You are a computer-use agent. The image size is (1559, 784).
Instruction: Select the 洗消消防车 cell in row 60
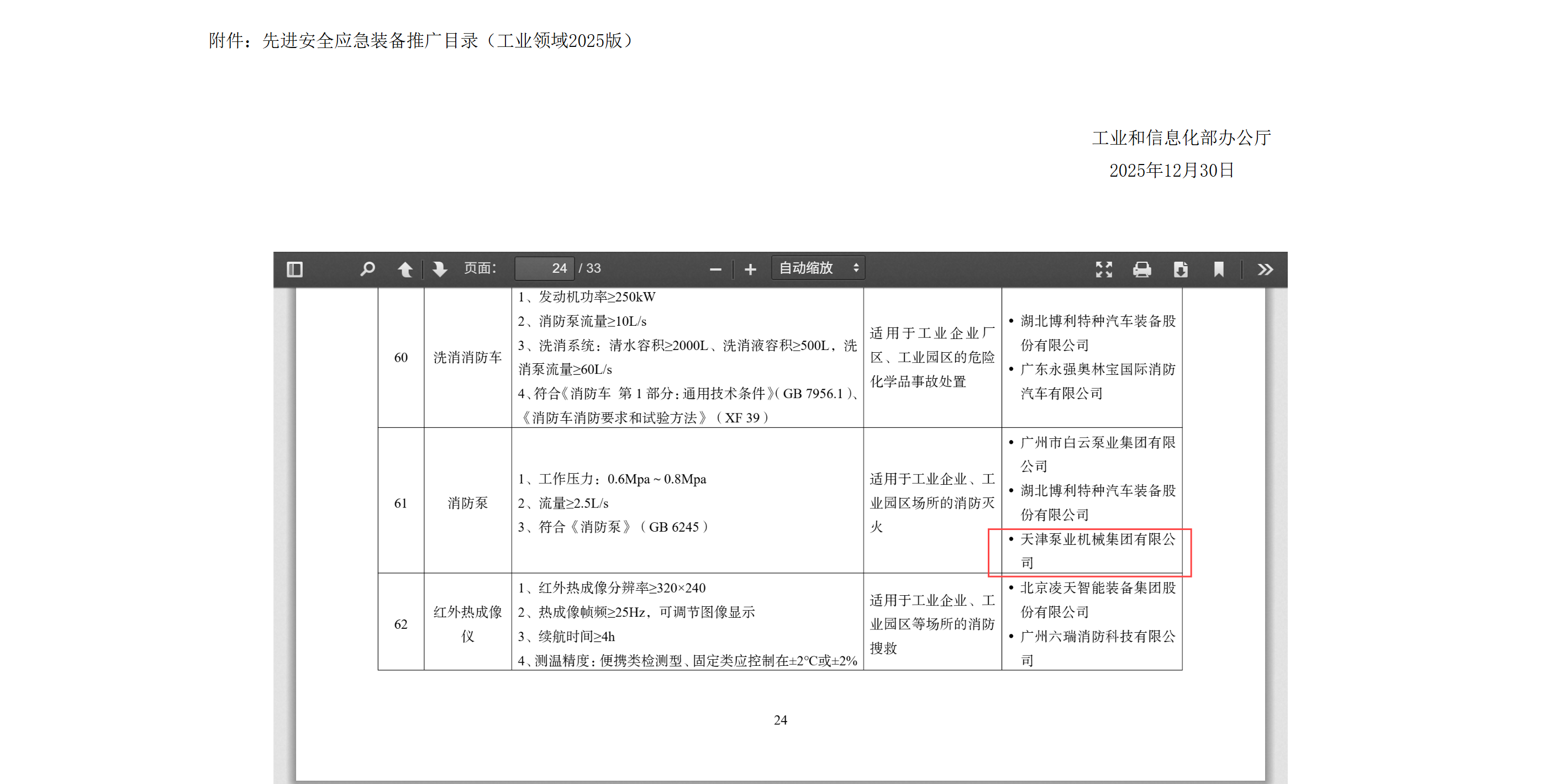pos(466,357)
